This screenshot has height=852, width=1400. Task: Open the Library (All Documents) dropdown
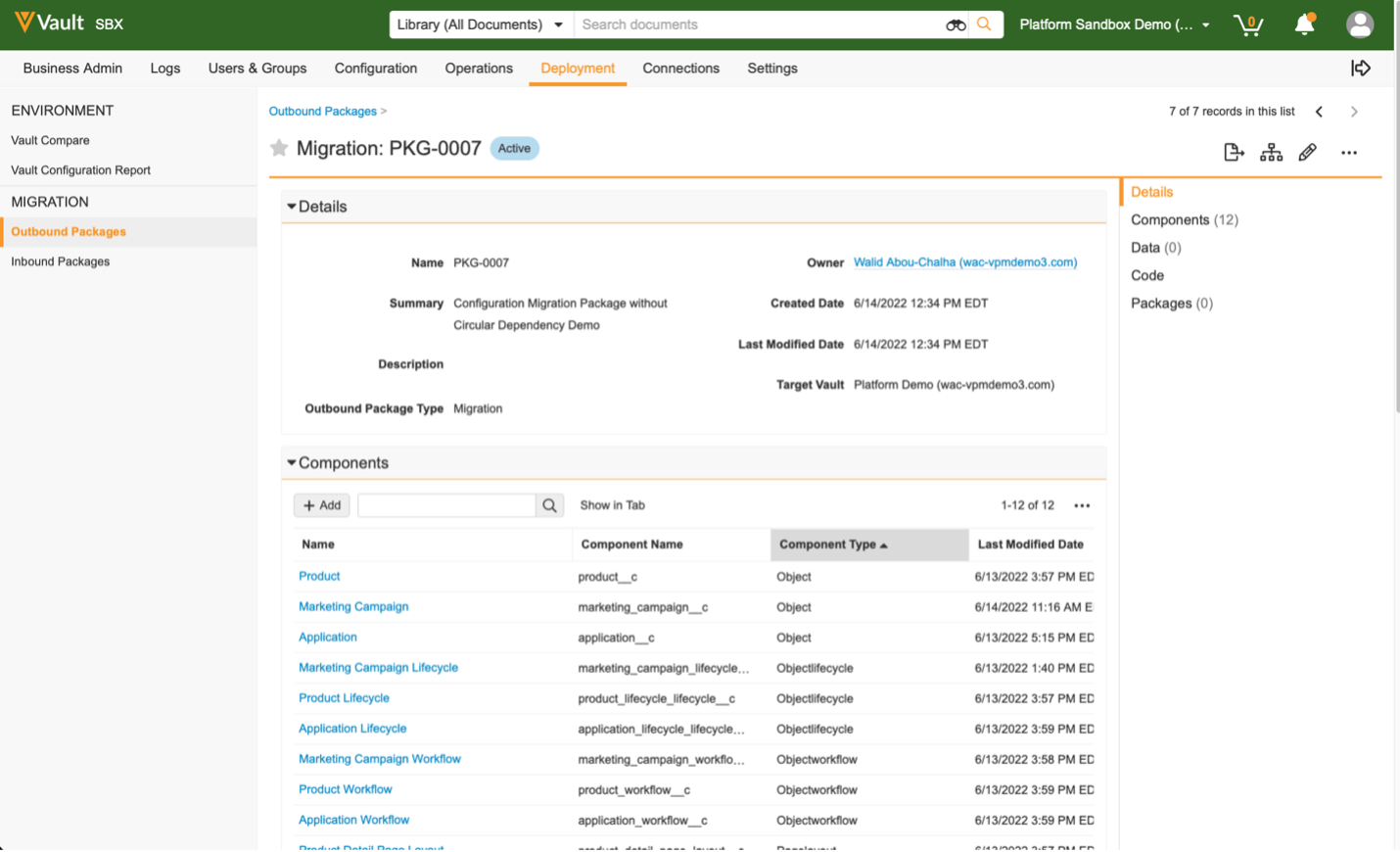coord(480,24)
